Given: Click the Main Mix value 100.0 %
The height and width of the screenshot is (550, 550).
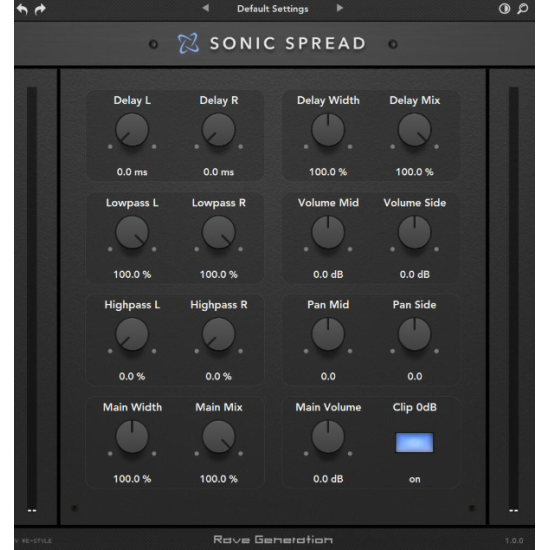Looking at the screenshot, I should (219, 479).
